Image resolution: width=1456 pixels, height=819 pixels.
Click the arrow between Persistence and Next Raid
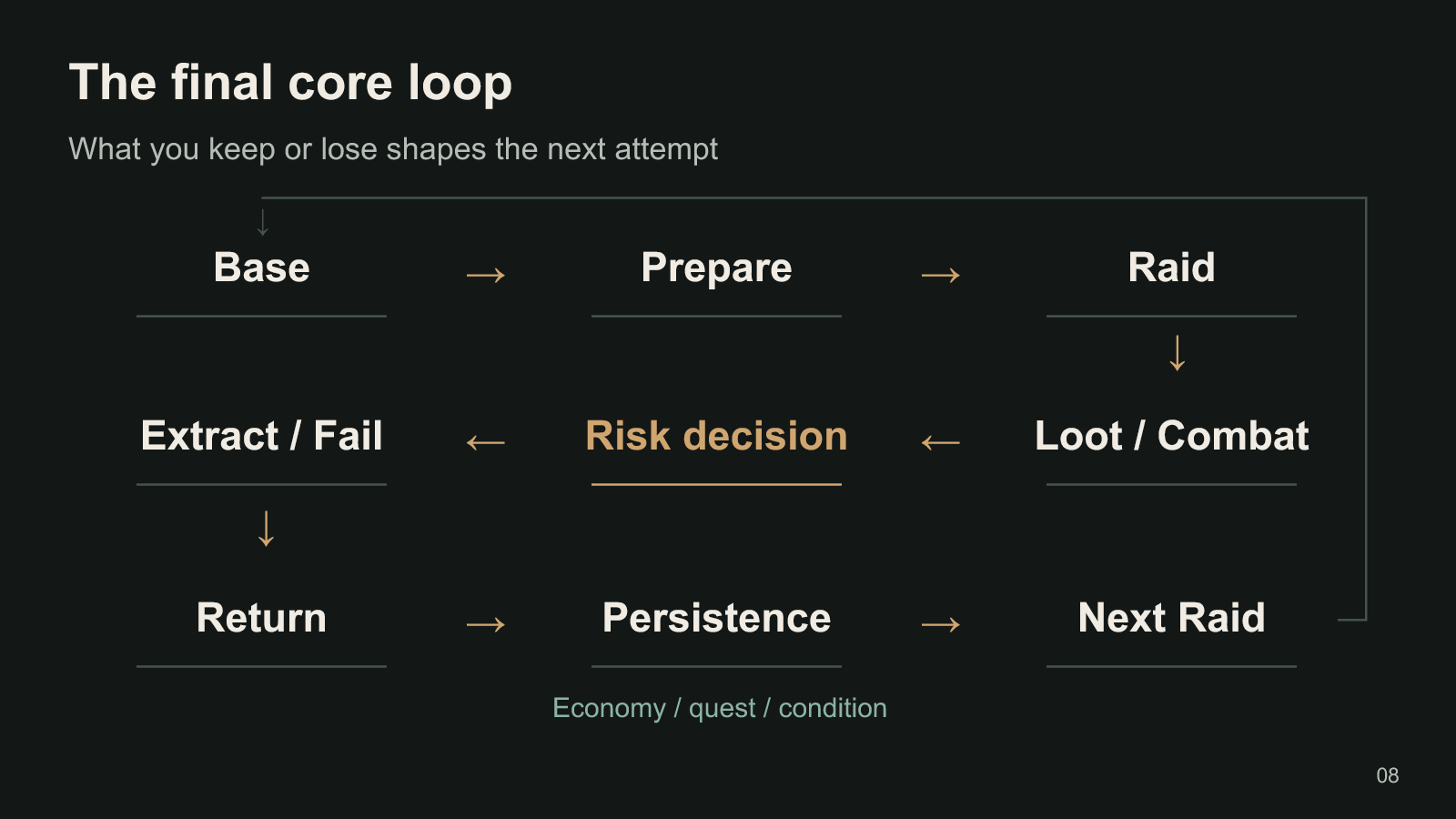tap(941, 624)
